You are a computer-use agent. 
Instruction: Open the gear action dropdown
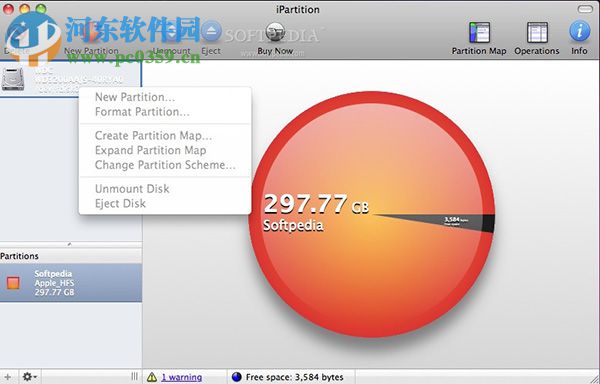(x=30, y=377)
